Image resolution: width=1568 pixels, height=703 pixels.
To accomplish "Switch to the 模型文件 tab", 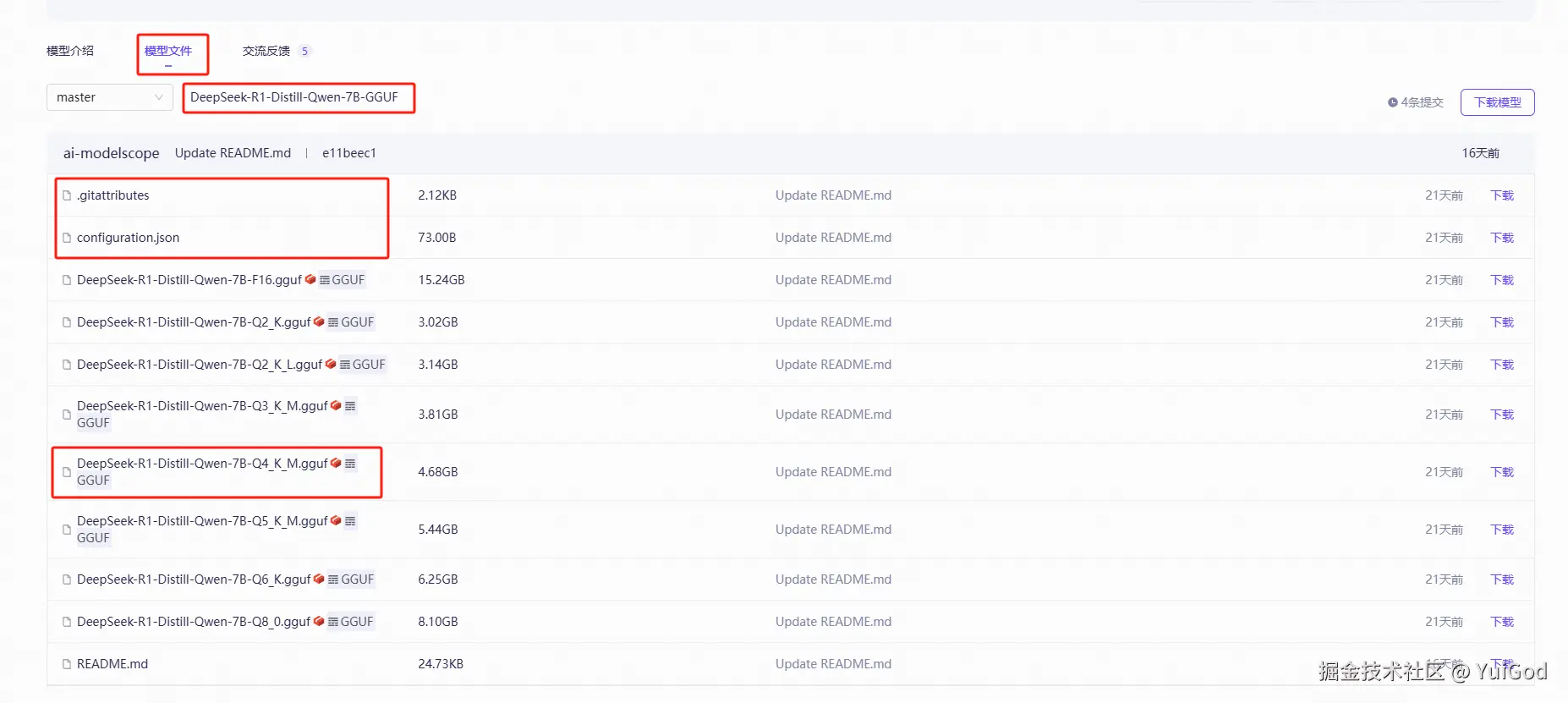I will point(168,51).
